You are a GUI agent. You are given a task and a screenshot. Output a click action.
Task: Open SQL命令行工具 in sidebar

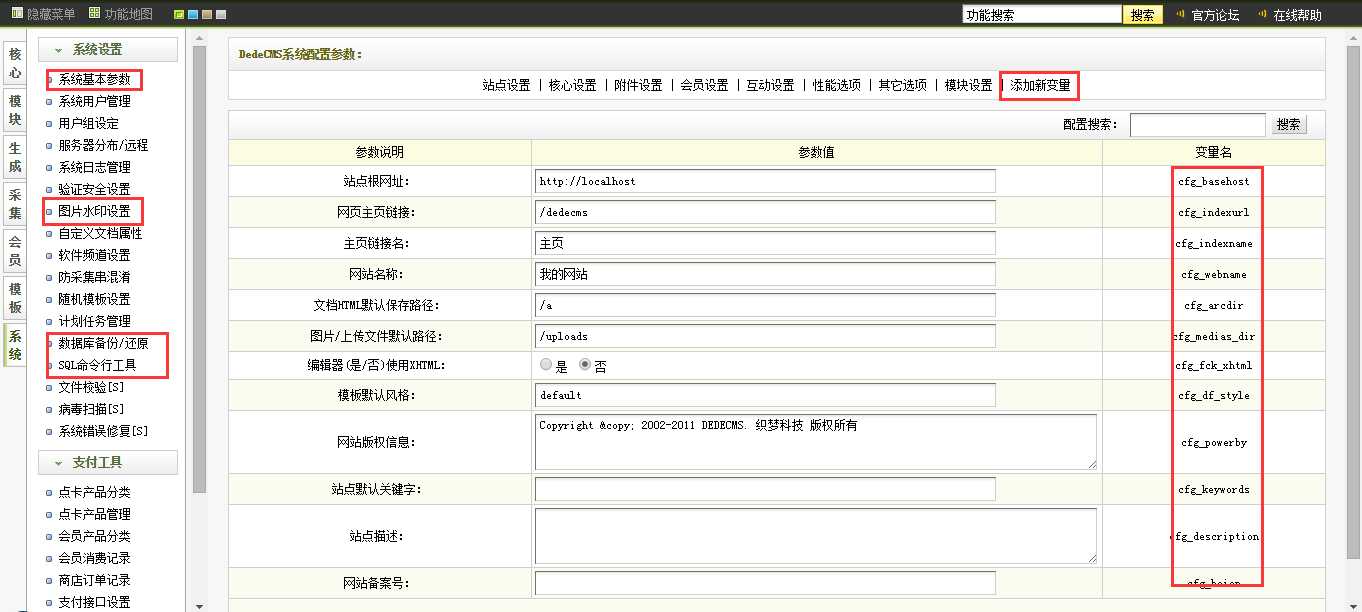point(97,365)
